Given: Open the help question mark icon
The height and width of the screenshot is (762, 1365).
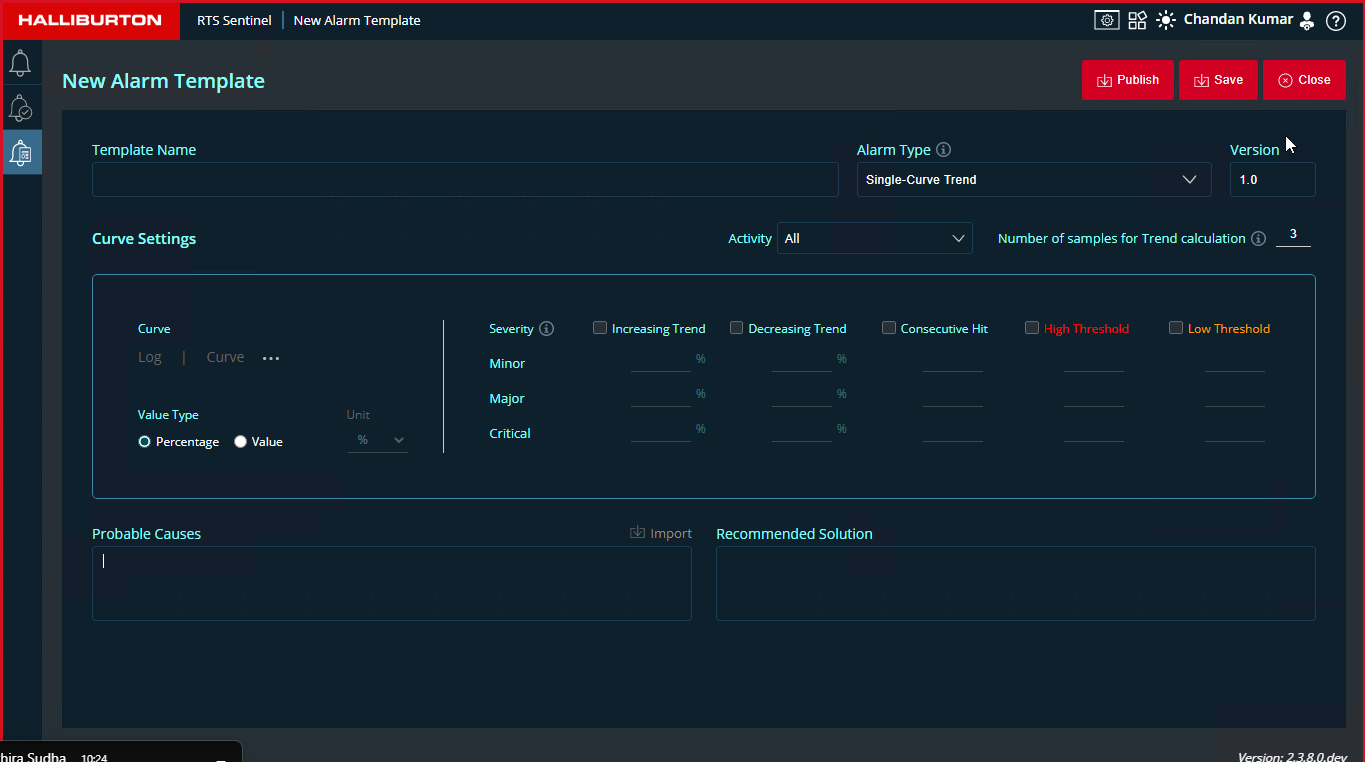Looking at the screenshot, I should (x=1335, y=20).
